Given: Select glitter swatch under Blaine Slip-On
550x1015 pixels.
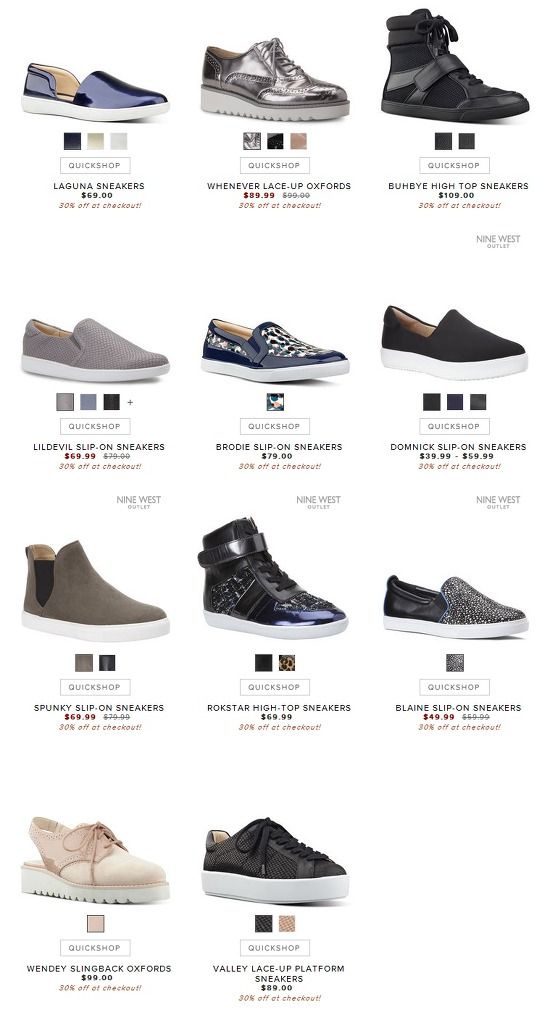Looking at the screenshot, I should 455,663.
